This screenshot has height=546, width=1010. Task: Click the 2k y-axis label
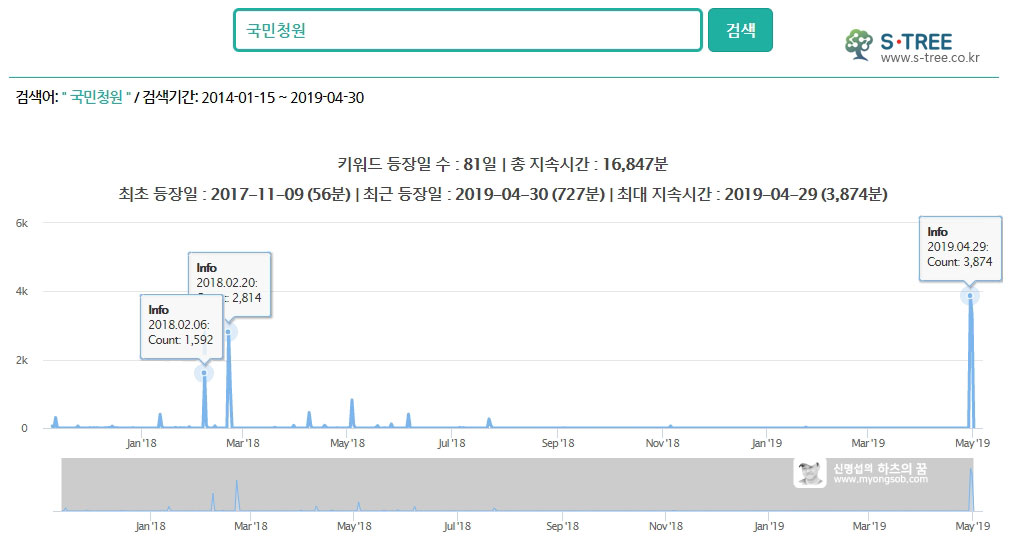(x=22, y=361)
